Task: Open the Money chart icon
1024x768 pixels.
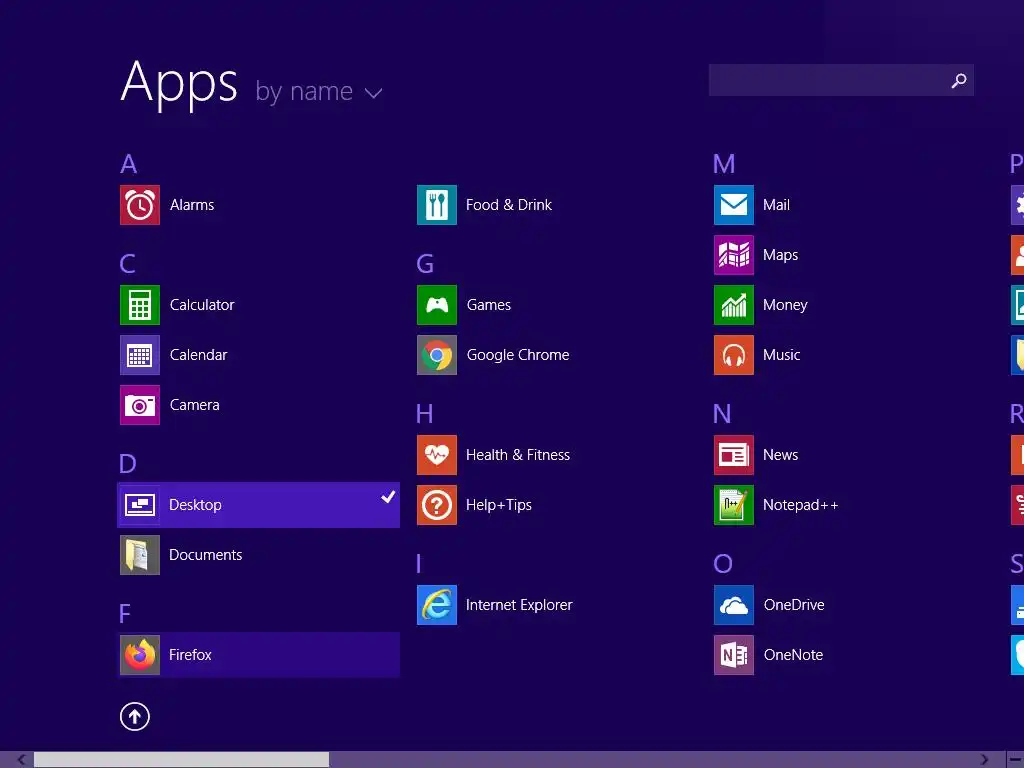Action: [734, 305]
